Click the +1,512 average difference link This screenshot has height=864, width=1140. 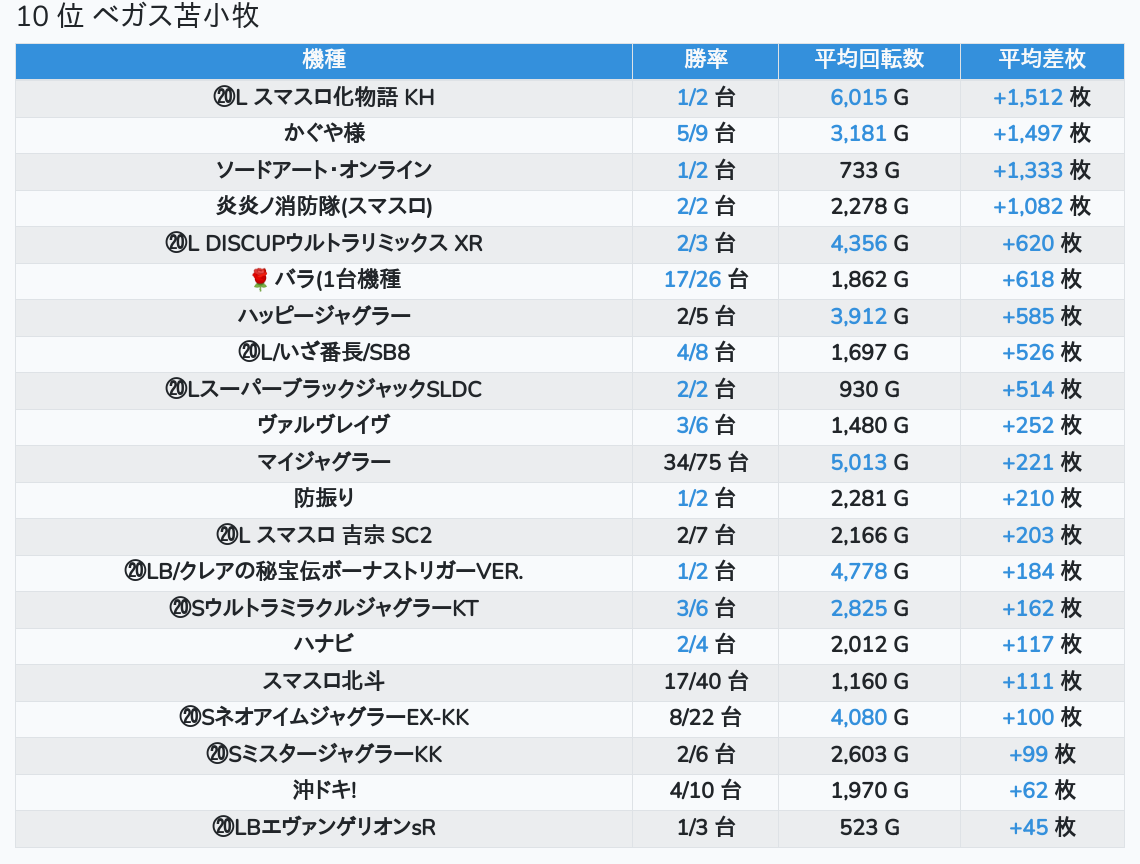(1027, 97)
